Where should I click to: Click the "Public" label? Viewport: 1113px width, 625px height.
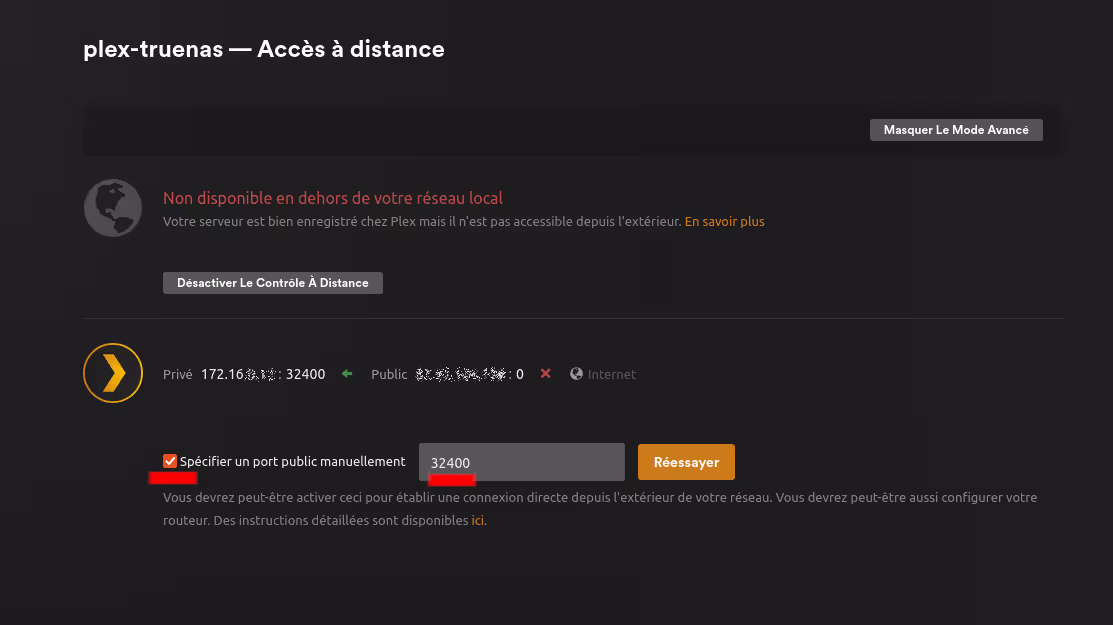coord(389,374)
